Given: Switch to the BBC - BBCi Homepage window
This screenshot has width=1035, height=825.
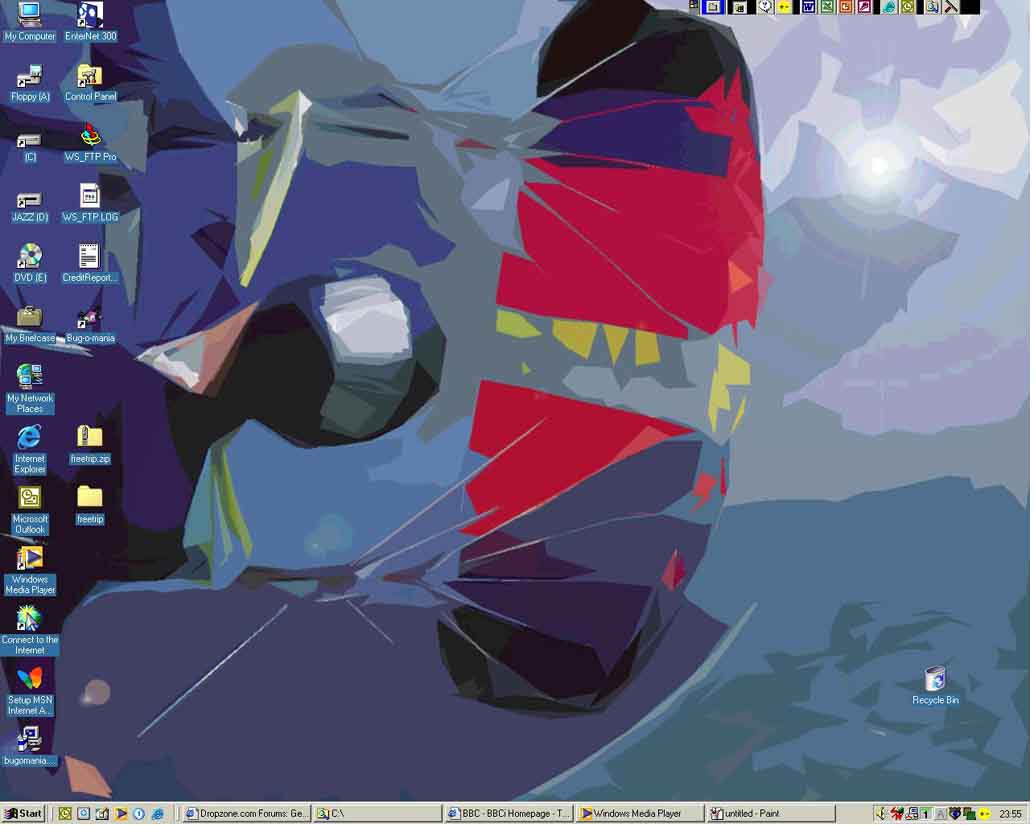Looking at the screenshot, I should click(508, 814).
